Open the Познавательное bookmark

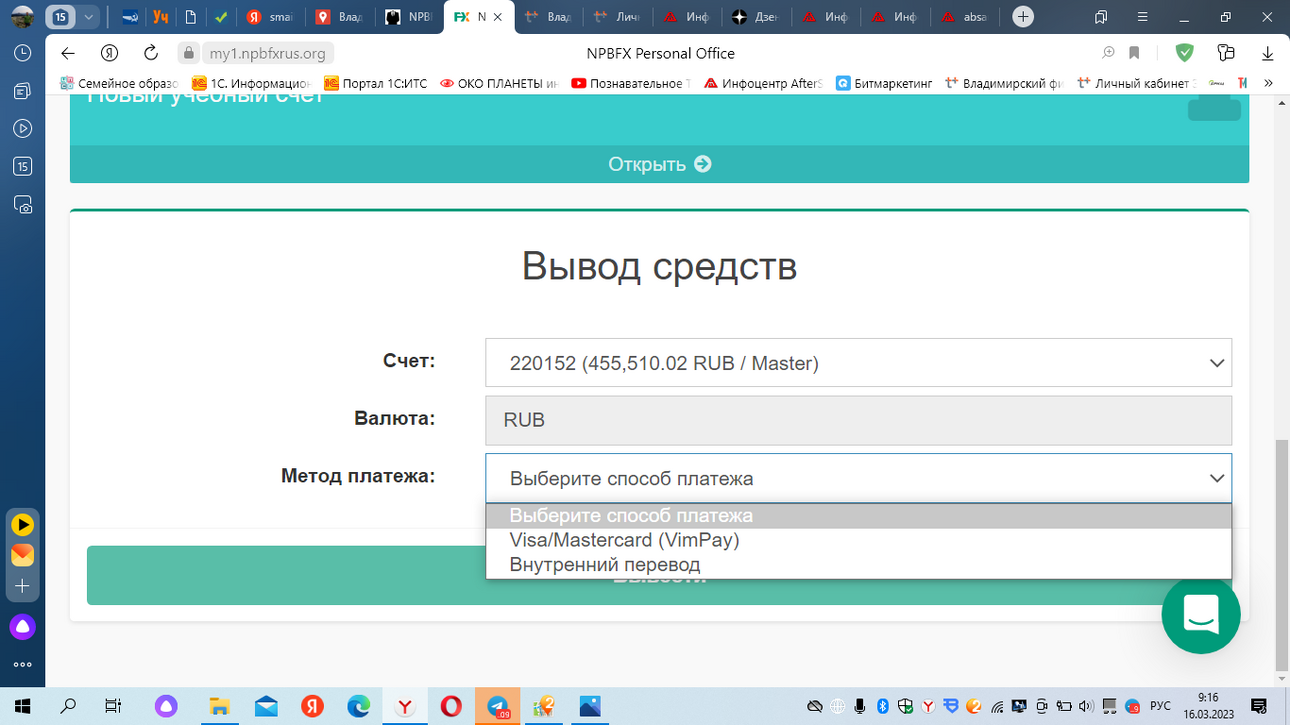tap(631, 84)
